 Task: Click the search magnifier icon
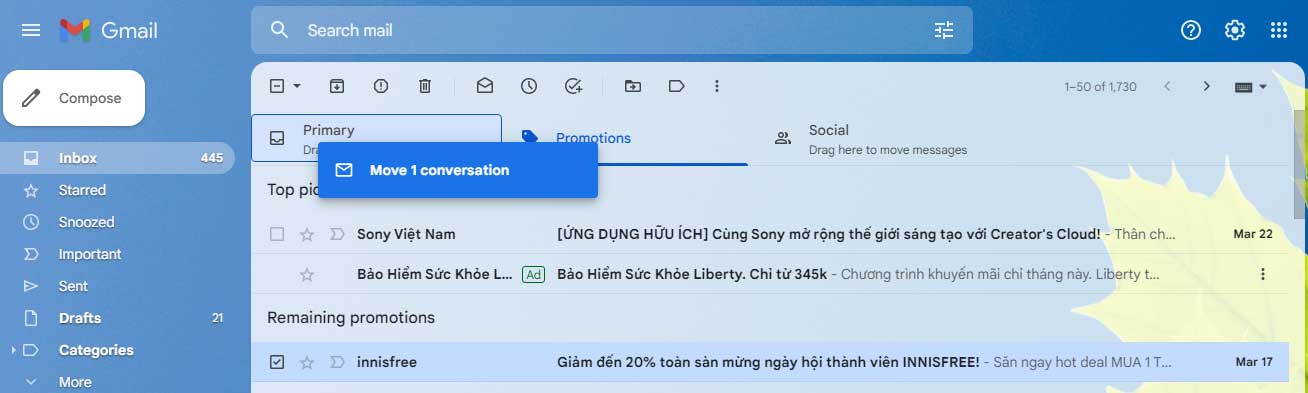(280, 30)
